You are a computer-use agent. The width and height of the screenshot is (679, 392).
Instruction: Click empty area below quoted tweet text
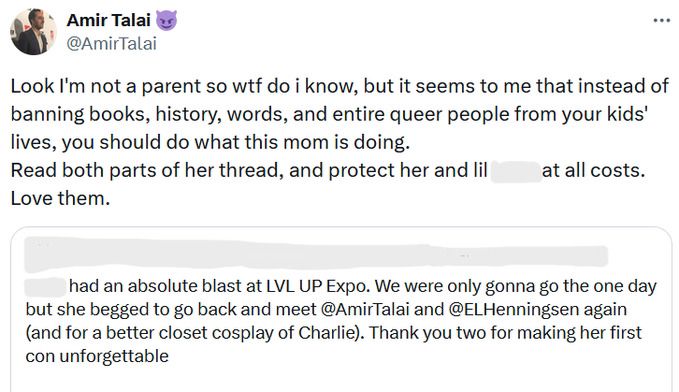click(341, 379)
